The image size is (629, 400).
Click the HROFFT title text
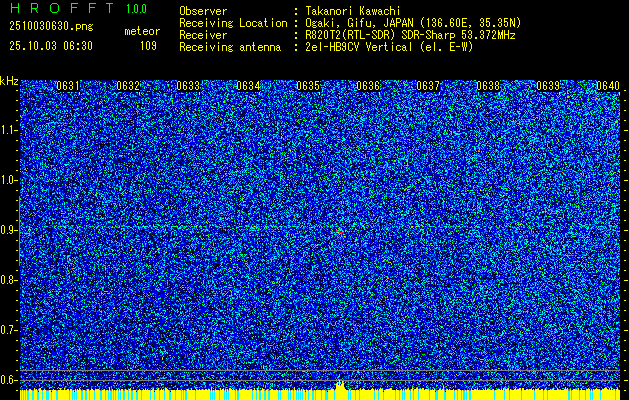62,8
